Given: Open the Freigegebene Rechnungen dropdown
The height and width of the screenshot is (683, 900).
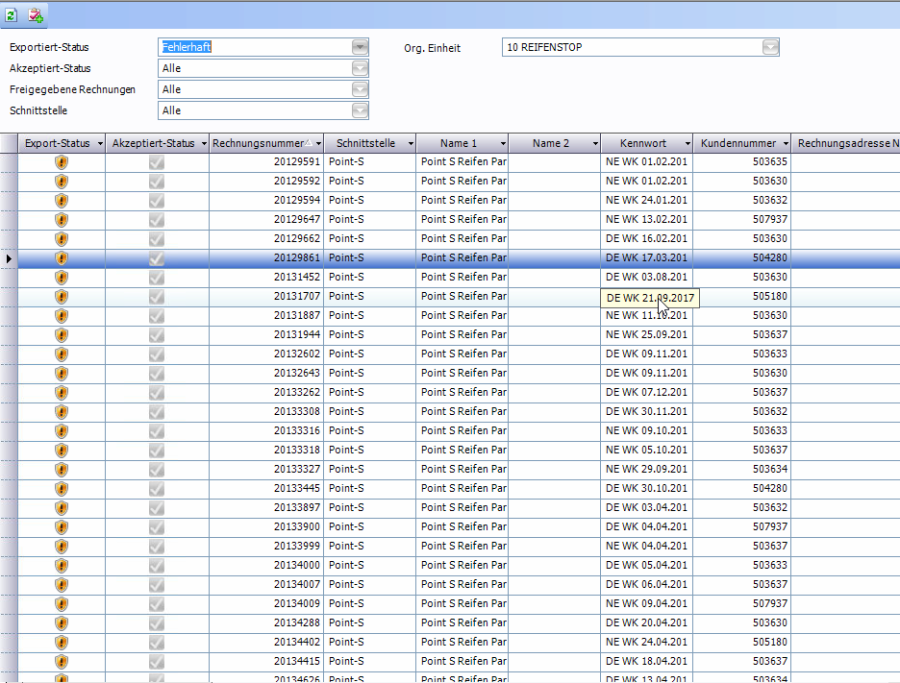Looking at the screenshot, I should pos(360,90).
